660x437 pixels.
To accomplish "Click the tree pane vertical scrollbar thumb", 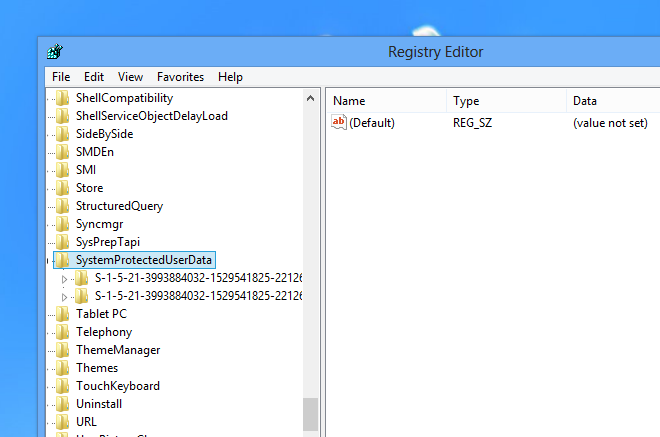I will [x=310, y=413].
